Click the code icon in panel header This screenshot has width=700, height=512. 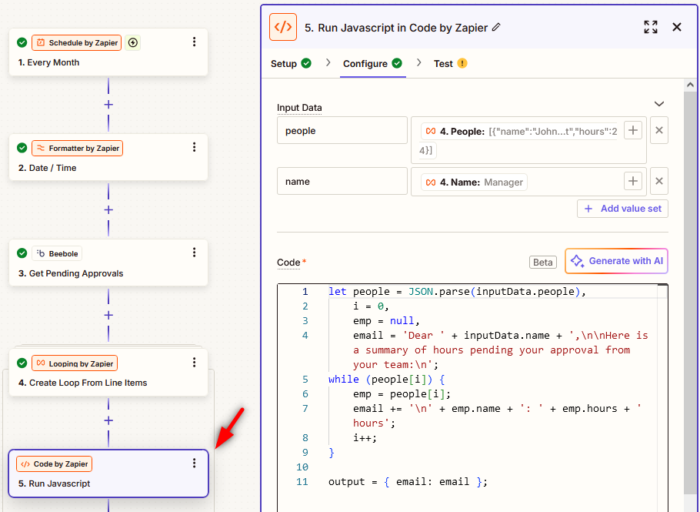tap(283, 27)
